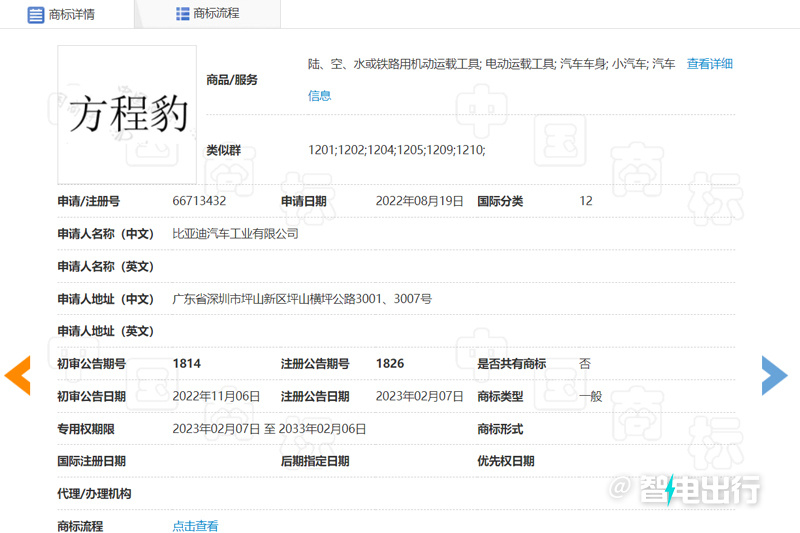The image size is (800, 533).
Task: Select registration number 66713432
Action: 199,201
